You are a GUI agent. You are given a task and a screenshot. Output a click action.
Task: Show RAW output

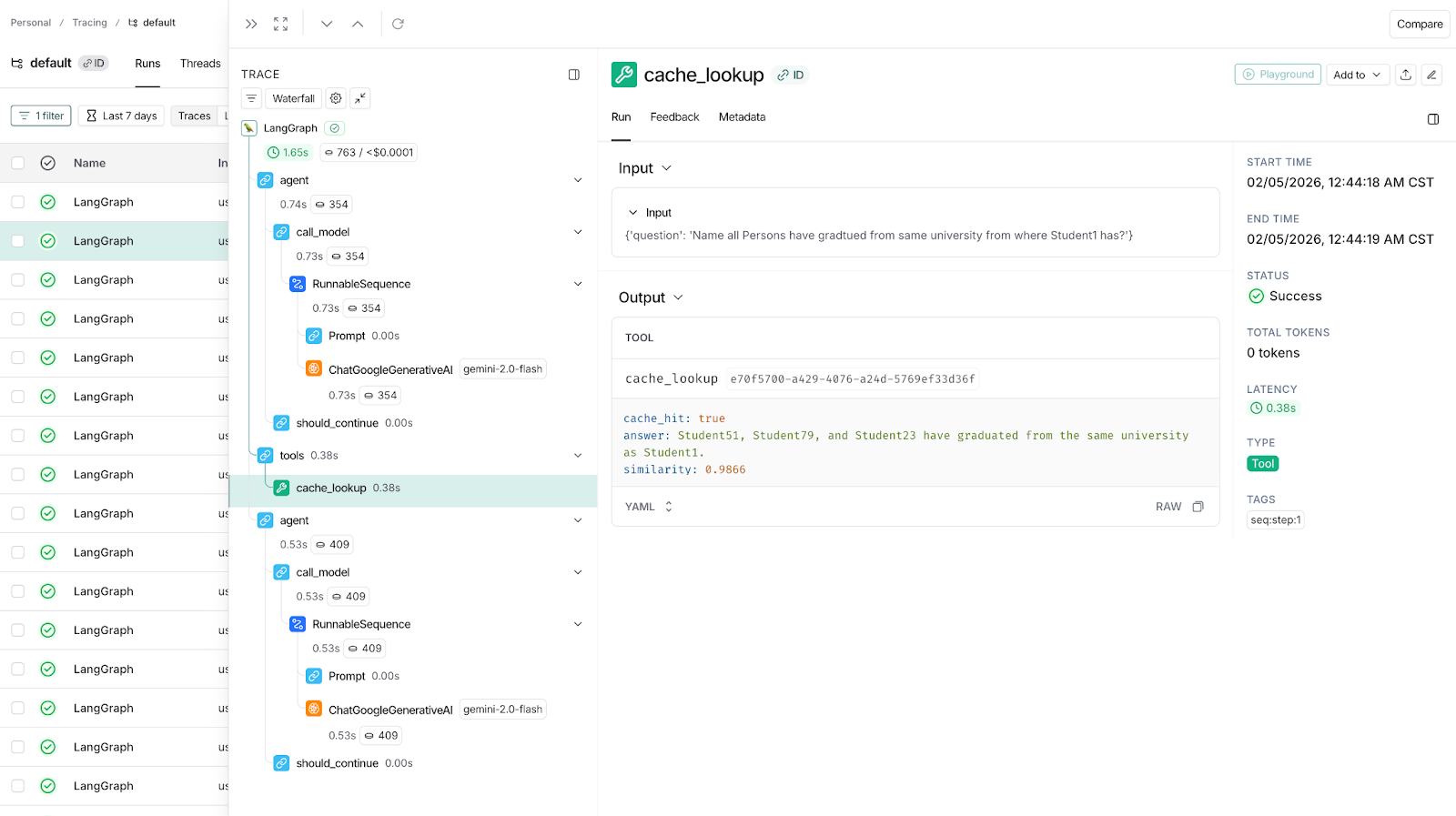pos(1168,507)
